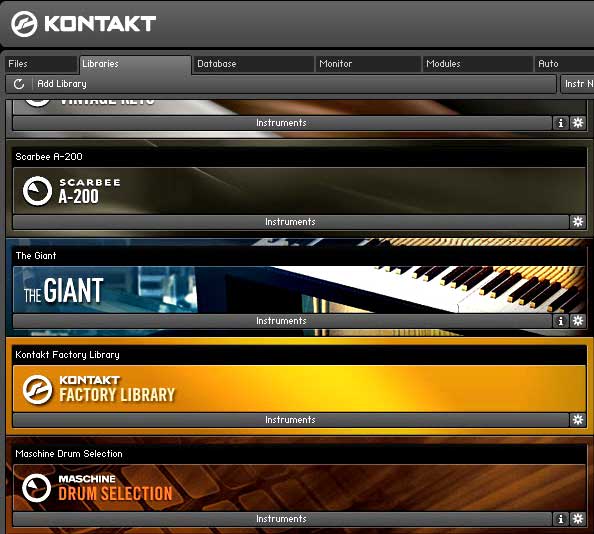Screen dimensions: 594x534
Task: Open Instruments for The Giant
Action: click(282, 321)
